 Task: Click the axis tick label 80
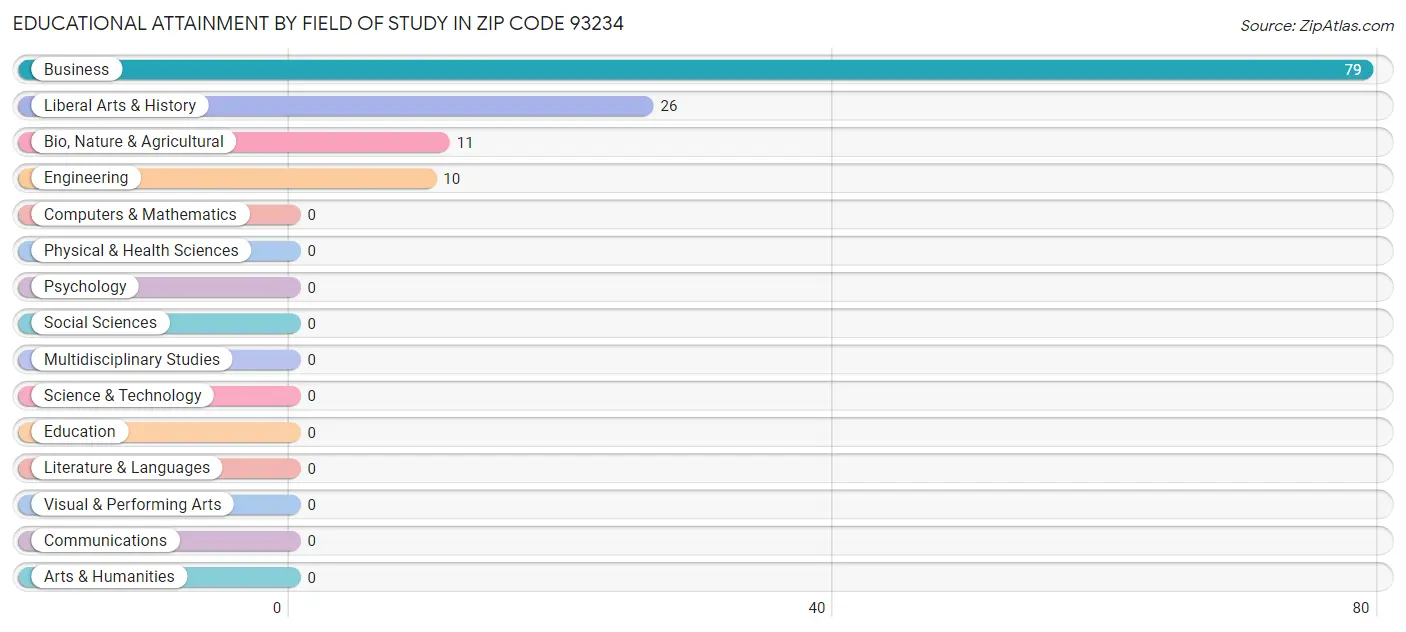pyautogui.click(x=1360, y=608)
